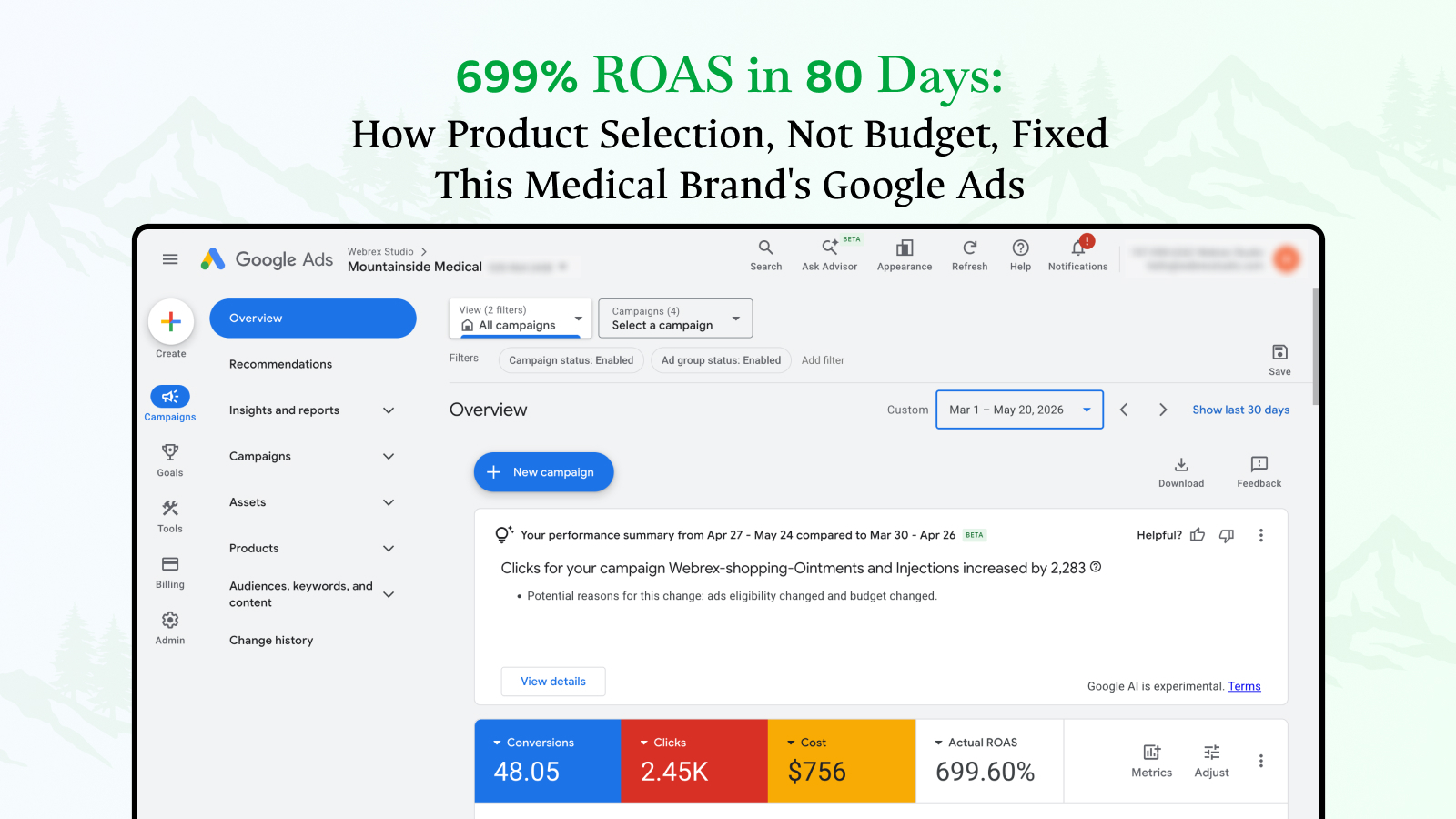This screenshot has width=1456, height=819.
Task: Open Tools in the left rail
Action: click(170, 516)
